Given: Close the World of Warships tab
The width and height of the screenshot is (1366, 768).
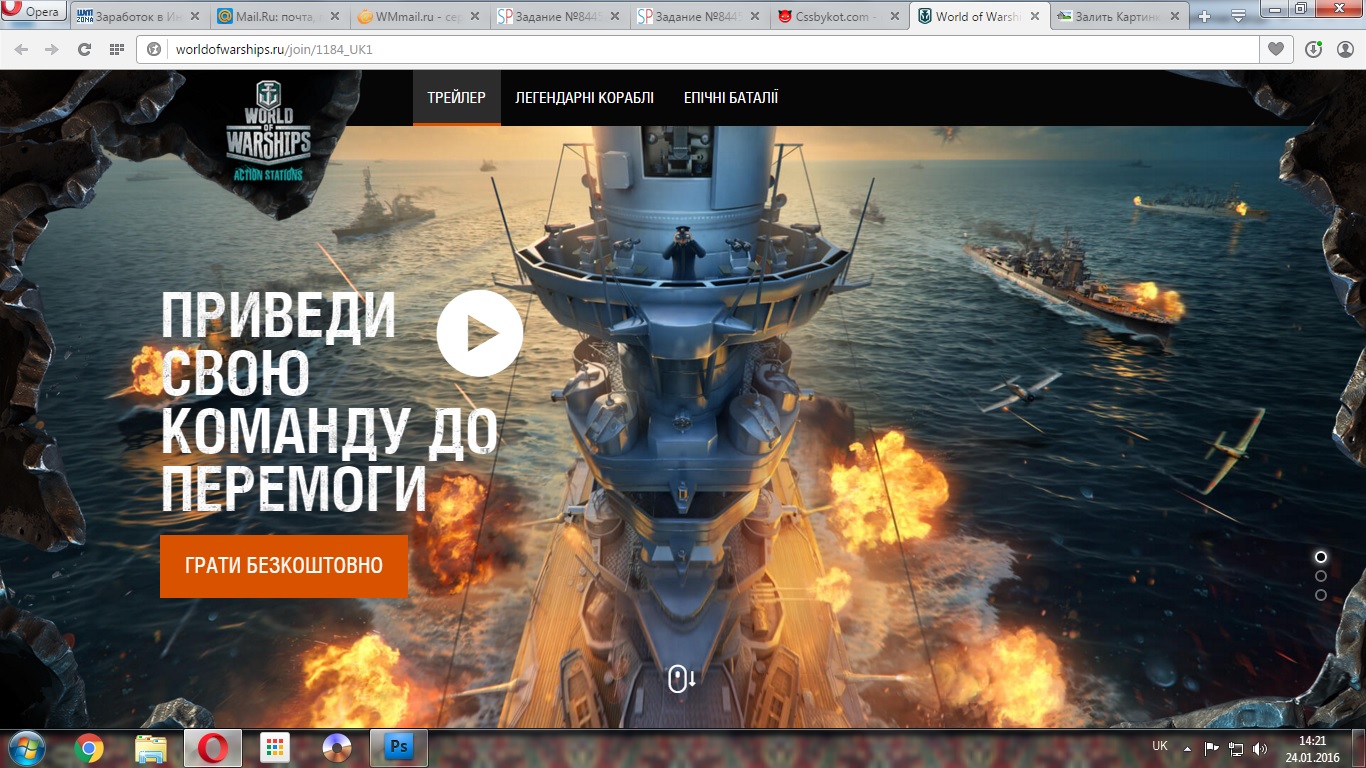Looking at the screenshot, I should [1036, 17].
